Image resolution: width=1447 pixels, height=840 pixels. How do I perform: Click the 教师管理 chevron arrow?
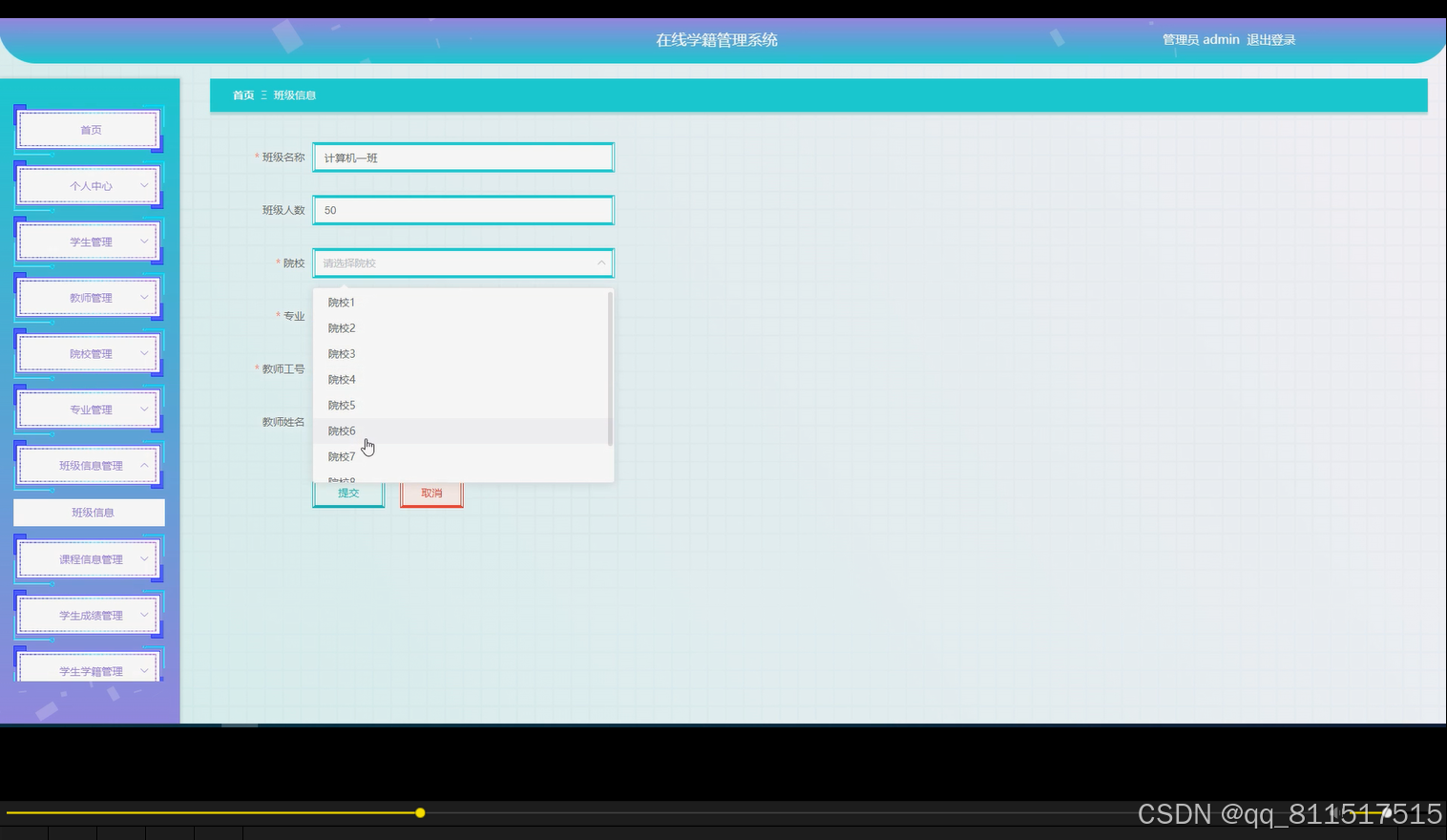(x=144, y=298)
